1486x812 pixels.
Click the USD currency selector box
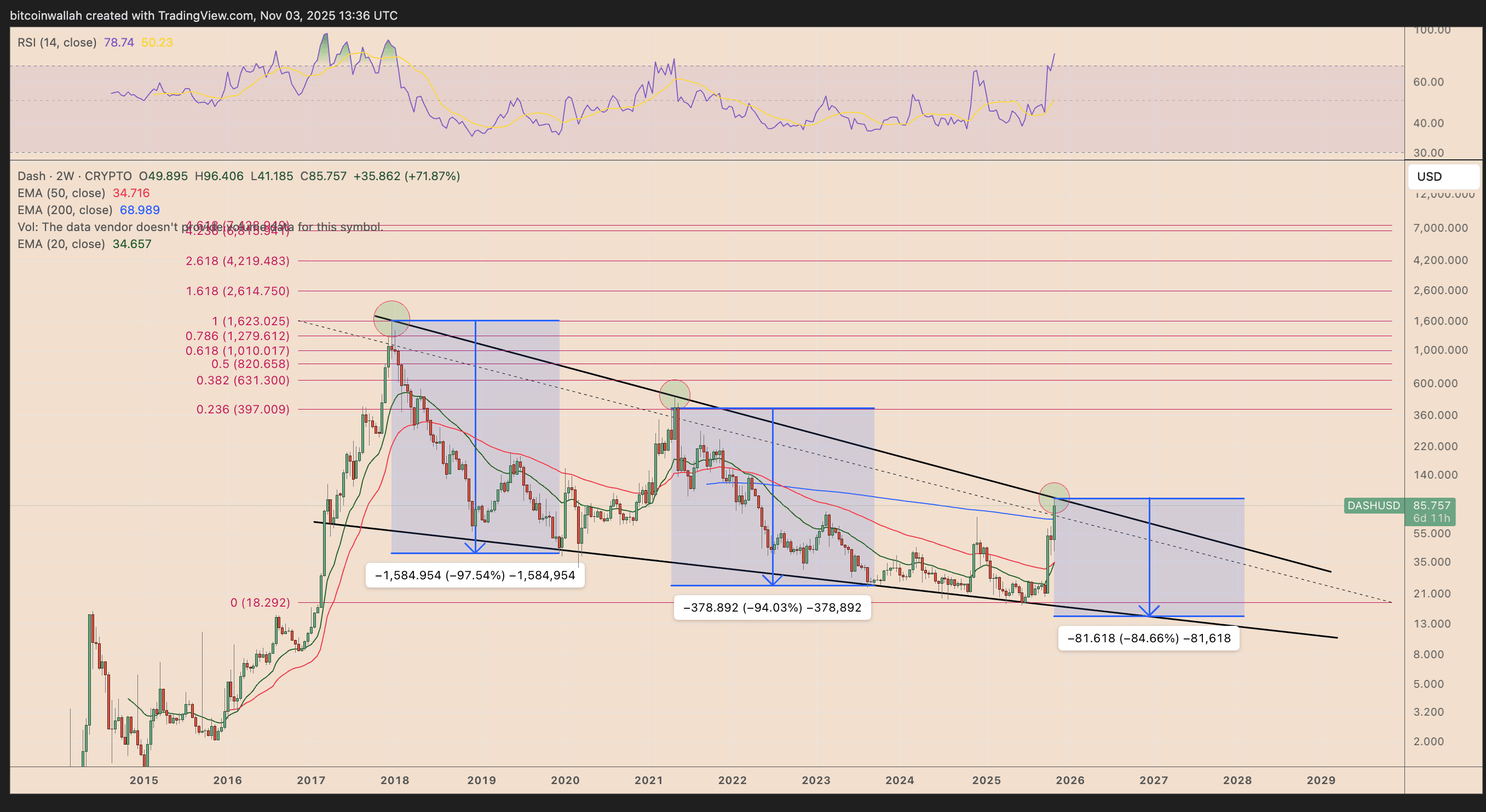coord(1443,176)
